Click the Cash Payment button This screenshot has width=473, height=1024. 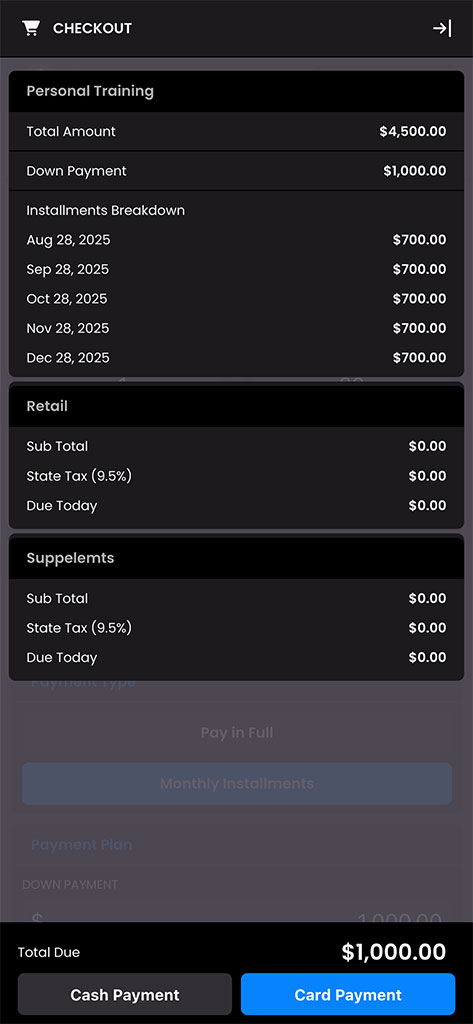[x=125, y=995]
